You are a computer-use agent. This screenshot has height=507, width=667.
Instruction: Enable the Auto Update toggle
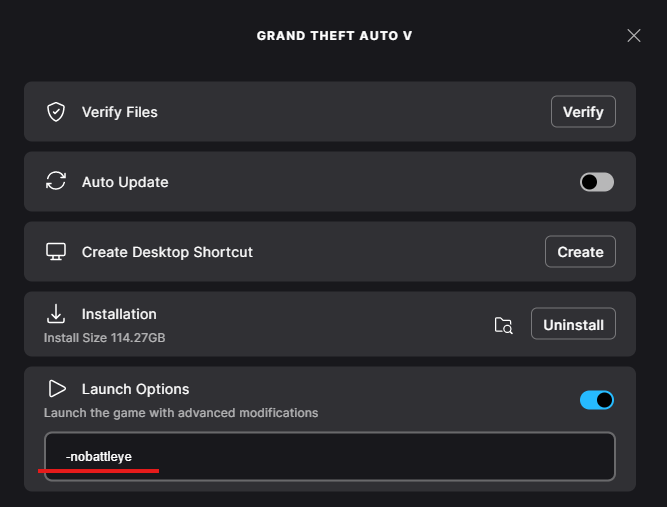pyautogui.click(x=597, y=182)
